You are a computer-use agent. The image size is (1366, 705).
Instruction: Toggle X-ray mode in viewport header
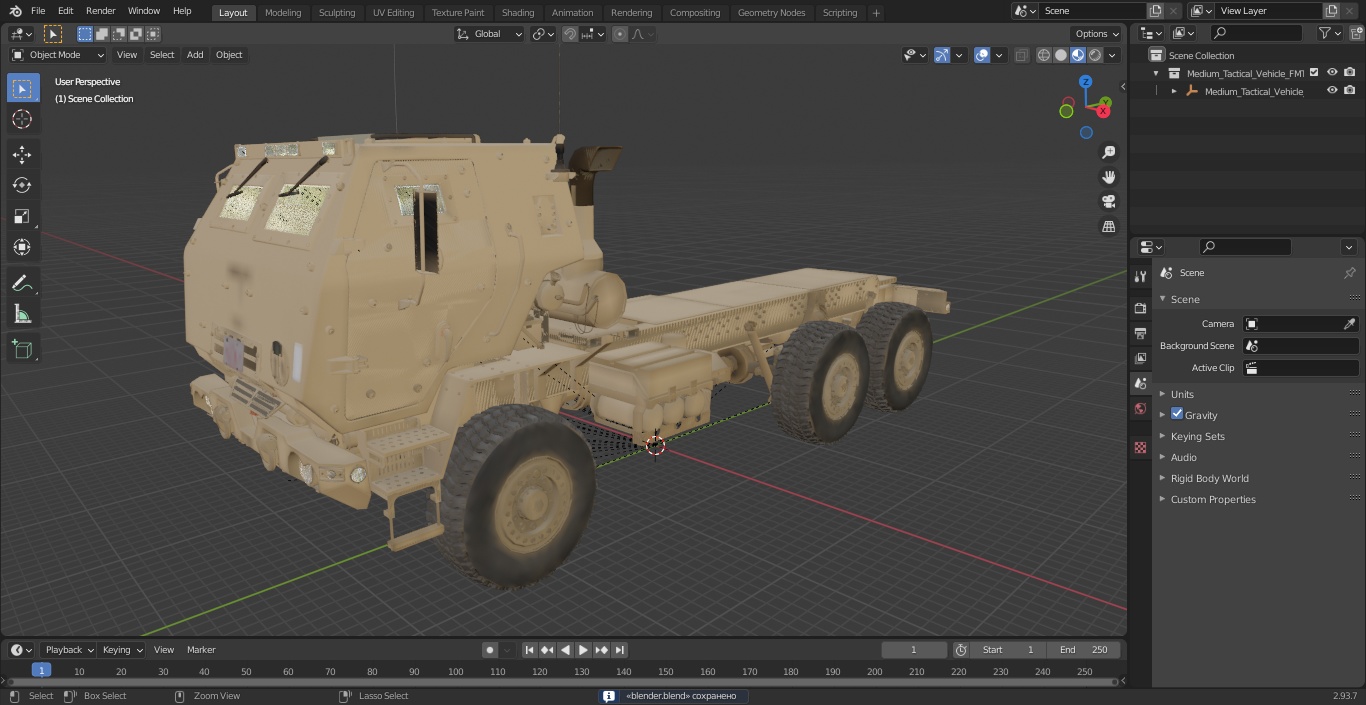pyautogui.click(x=1021, y=56)
